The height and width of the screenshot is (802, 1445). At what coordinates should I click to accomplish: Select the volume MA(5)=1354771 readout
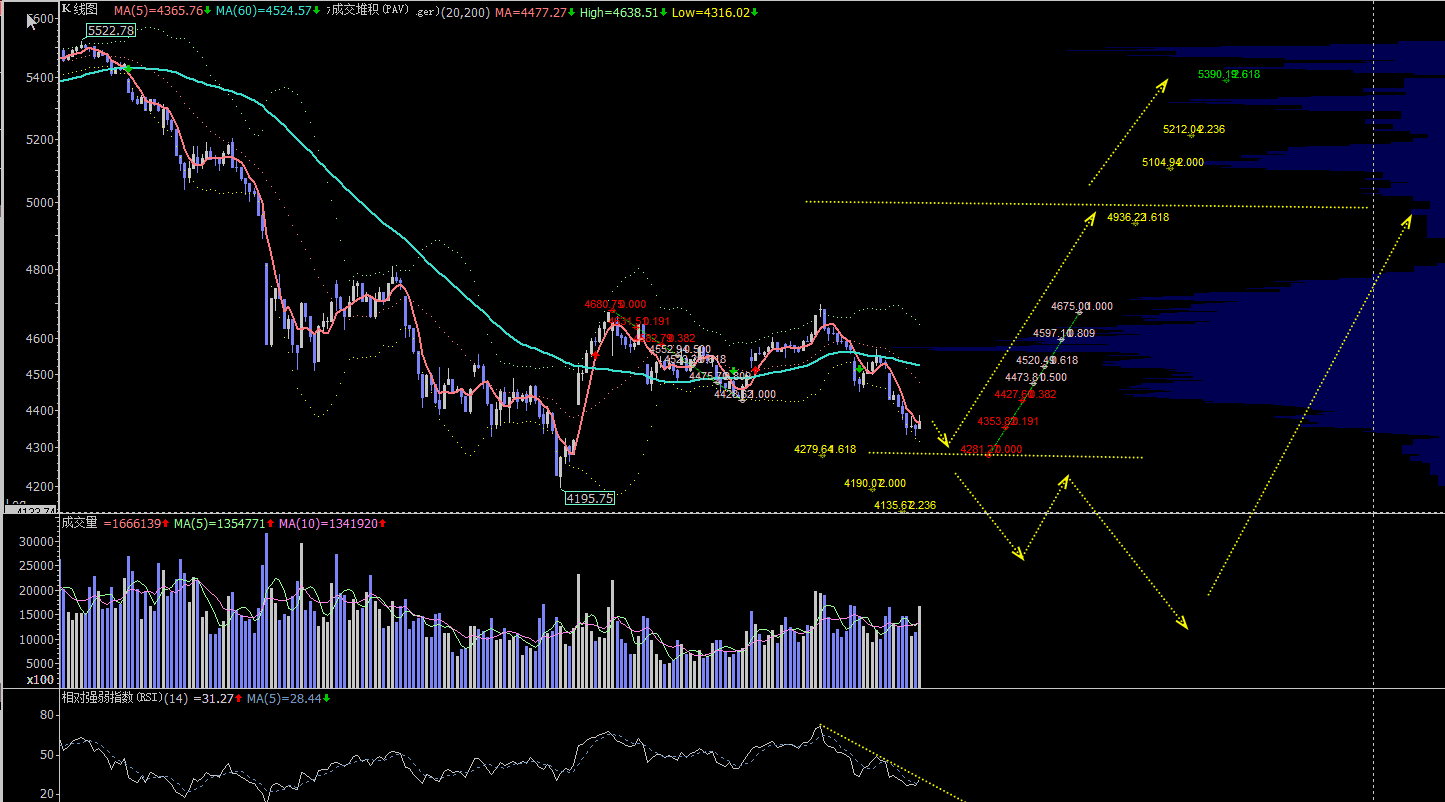[221, 523]
